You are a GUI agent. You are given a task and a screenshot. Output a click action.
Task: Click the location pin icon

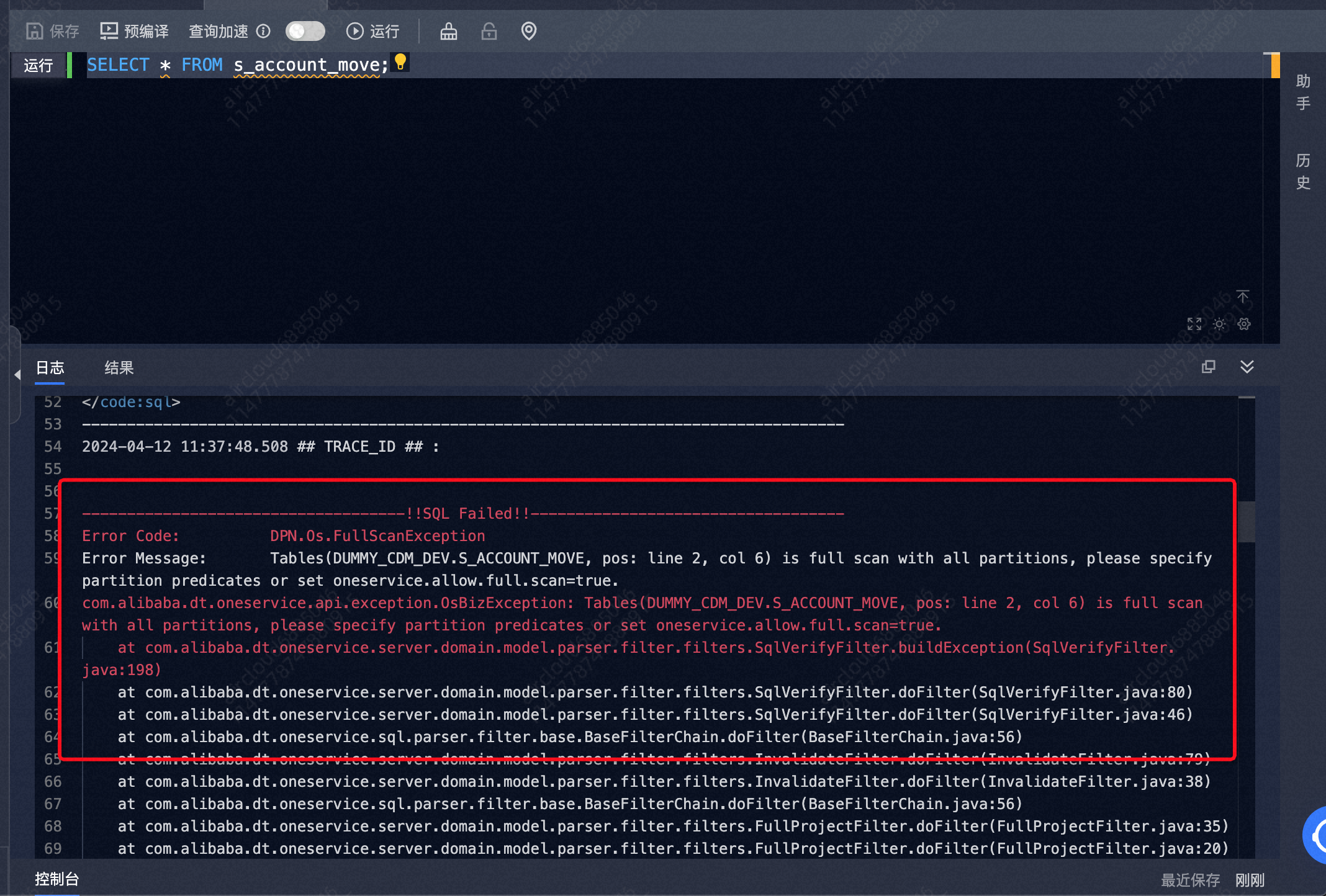pyautogui.click(x=529, y=31)
